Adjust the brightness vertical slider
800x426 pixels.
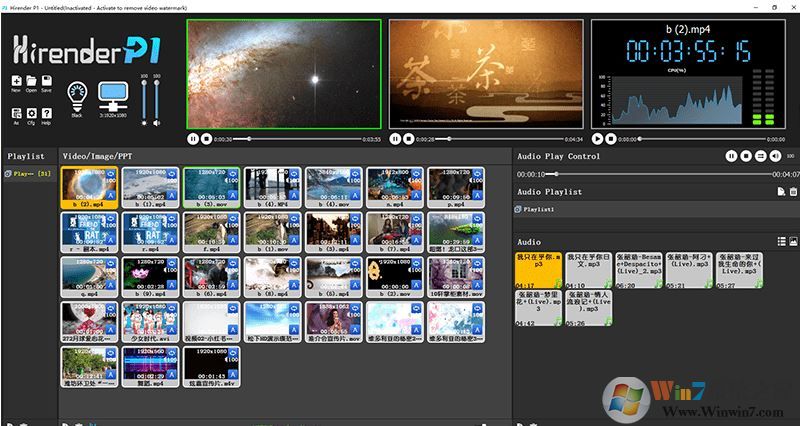pyautogui.click(x=144, y=99)
